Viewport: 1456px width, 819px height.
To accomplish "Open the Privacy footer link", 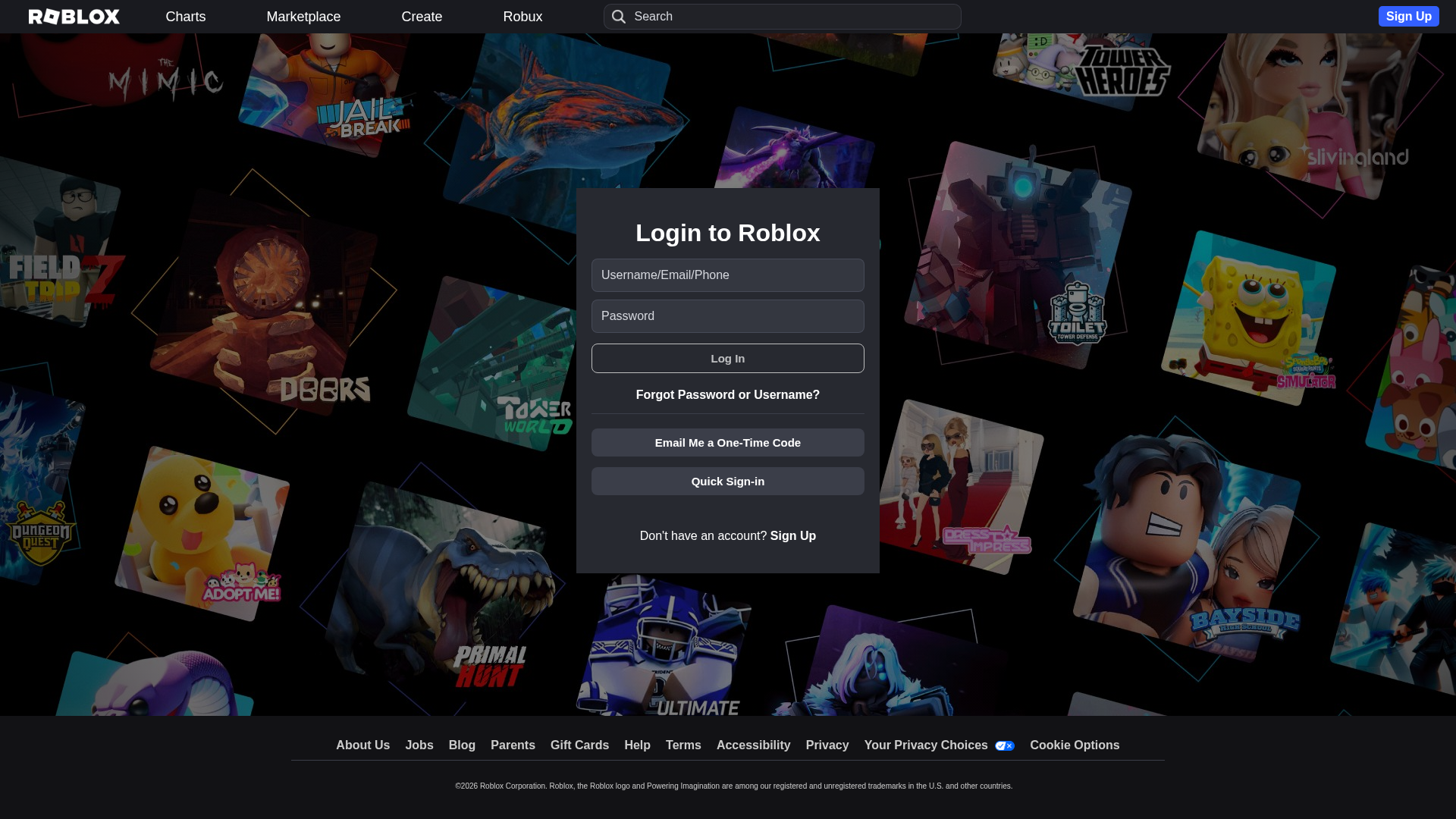I will pyautogui.click(x=827, y=745).
